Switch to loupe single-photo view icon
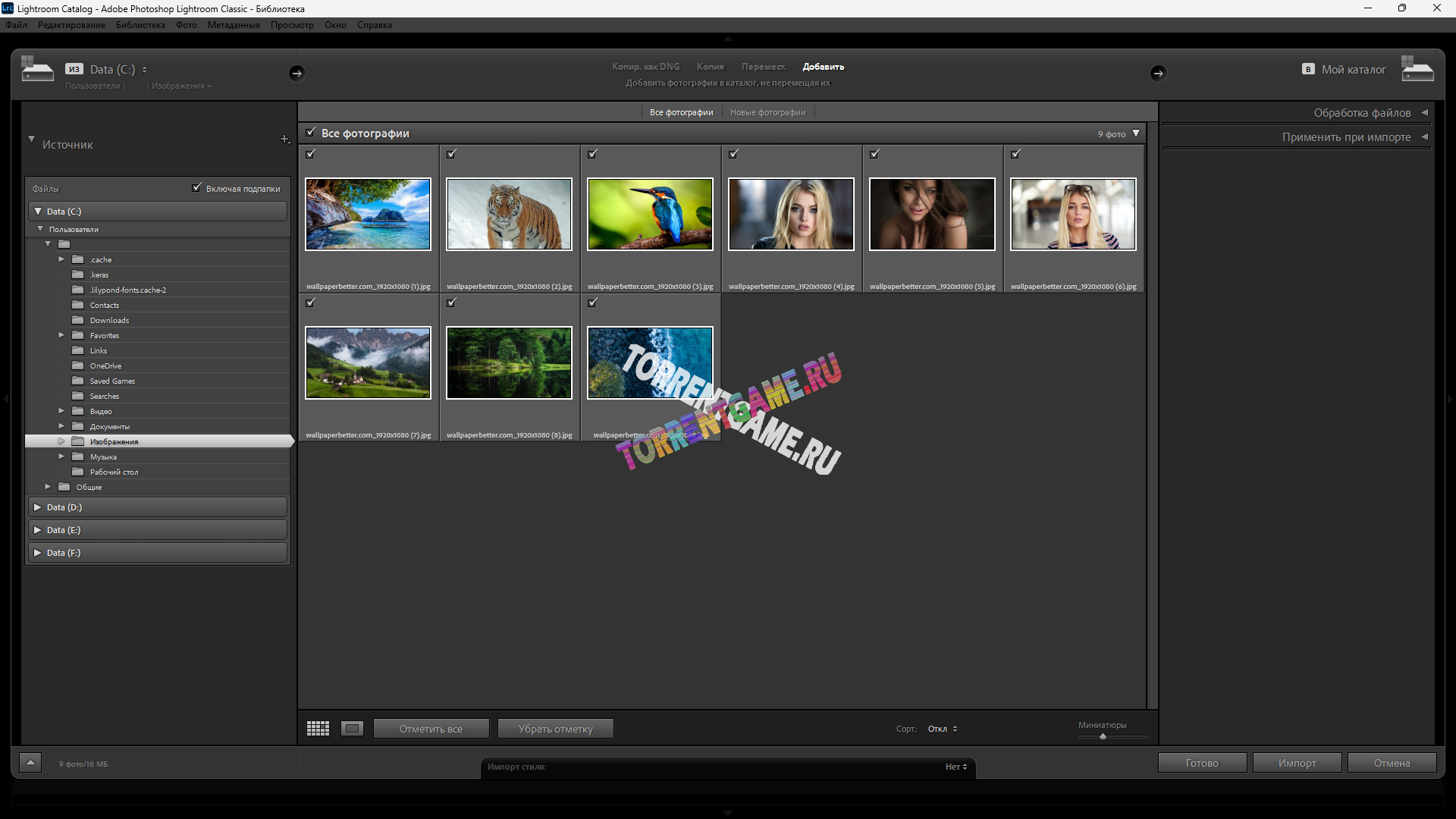 pos(352,729)
